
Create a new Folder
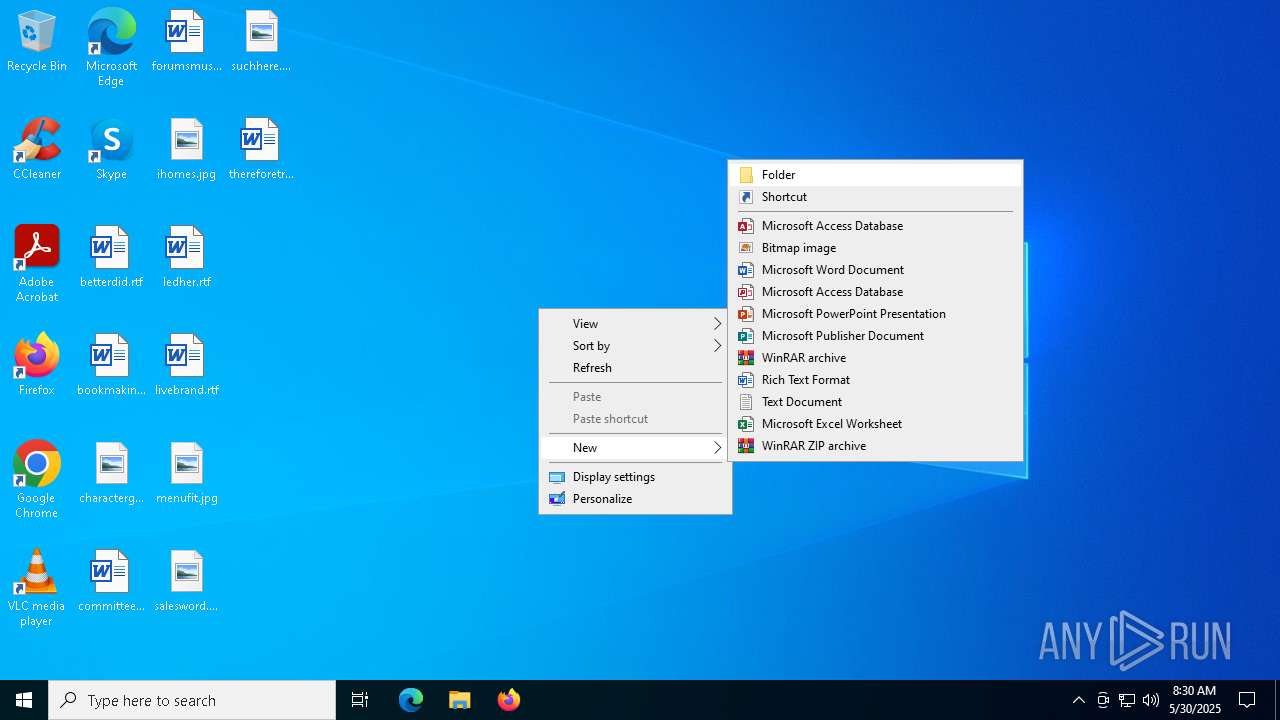tap(875, 175)
